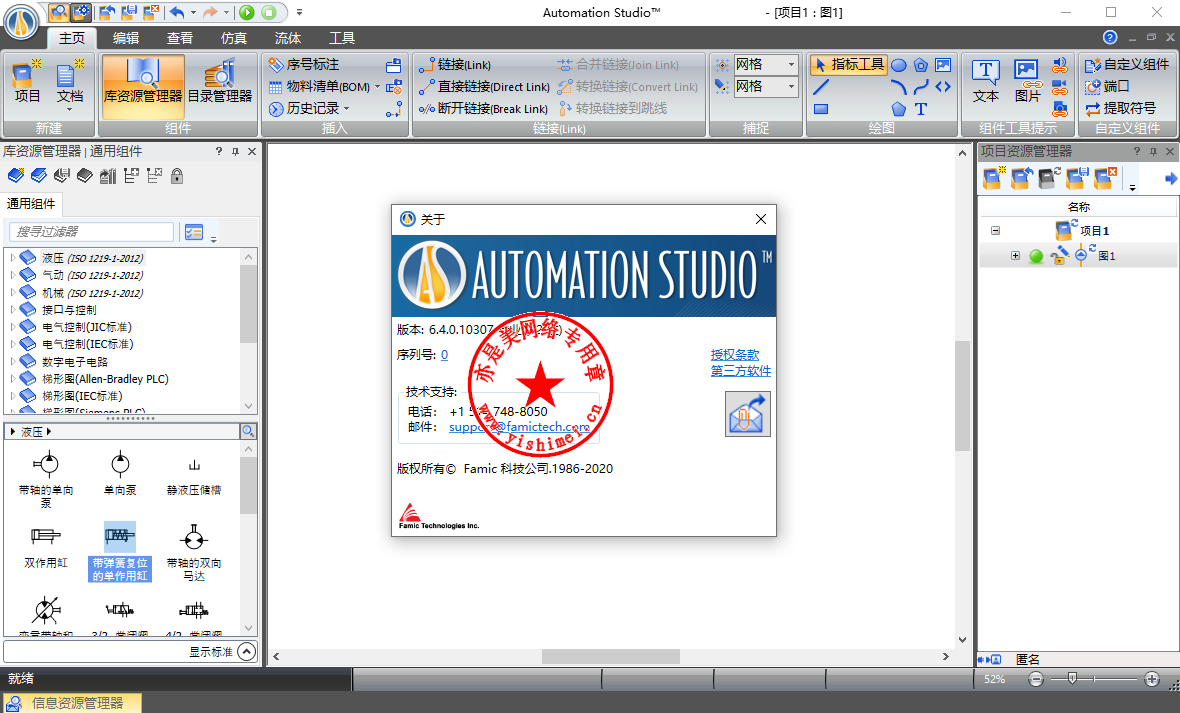
Task: Expand the 图1 node in project explorer
Action: 1015,256
